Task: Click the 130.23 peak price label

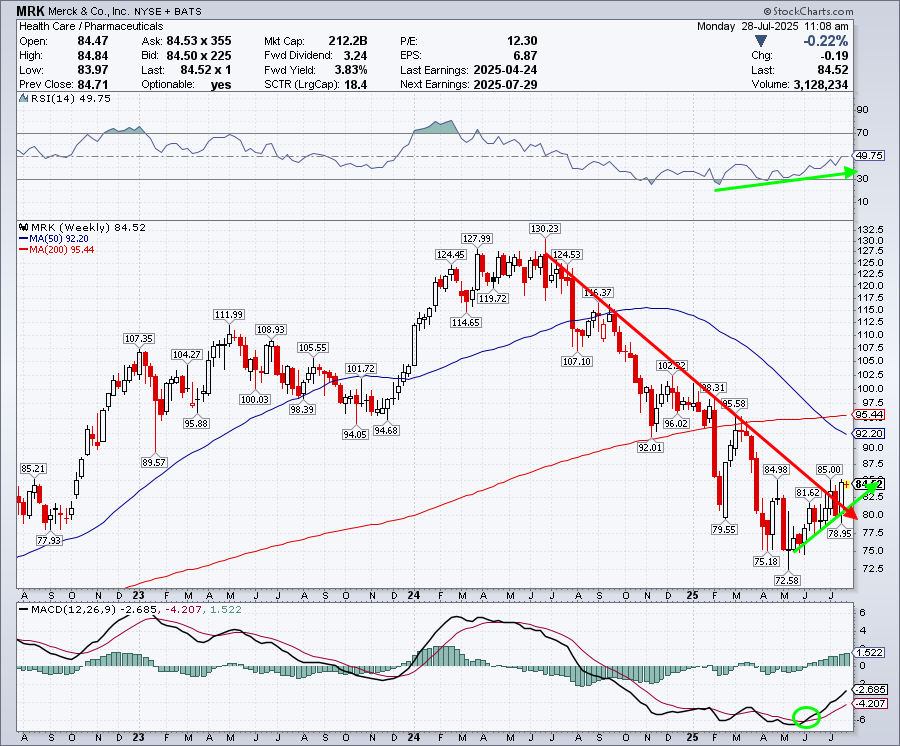Action: pyautogui.click(x=544, y=229)
